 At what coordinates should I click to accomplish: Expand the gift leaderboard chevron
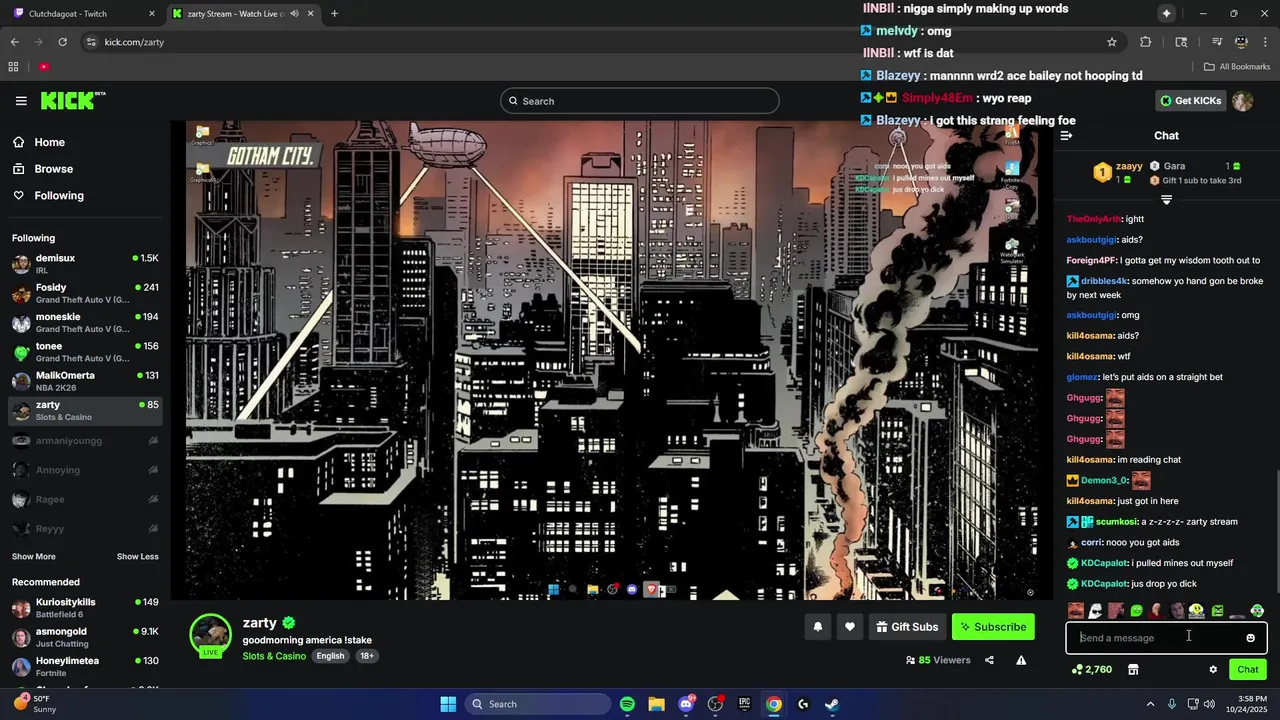[1166, 200]
